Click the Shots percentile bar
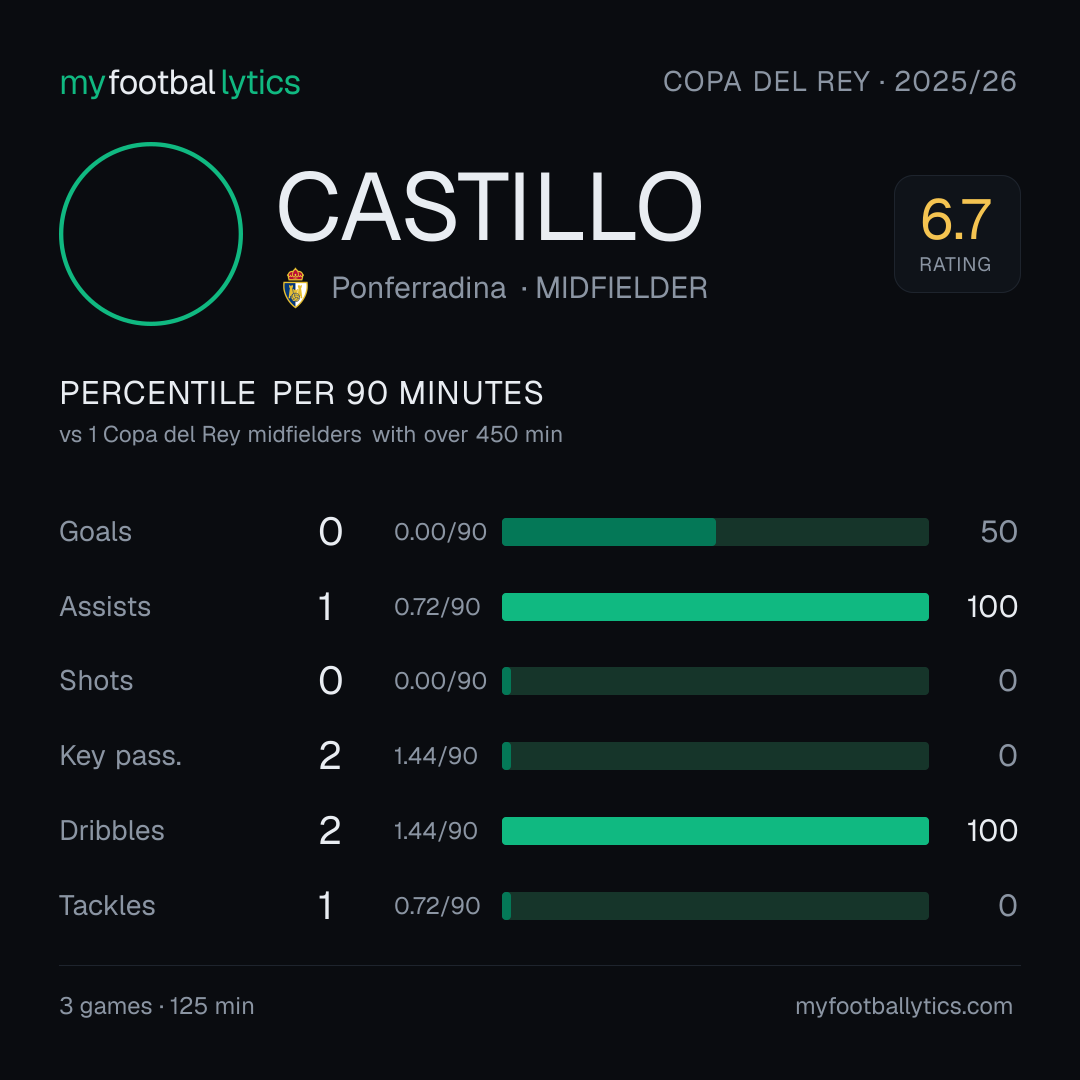The image size is (1080, 1080). 715,681
